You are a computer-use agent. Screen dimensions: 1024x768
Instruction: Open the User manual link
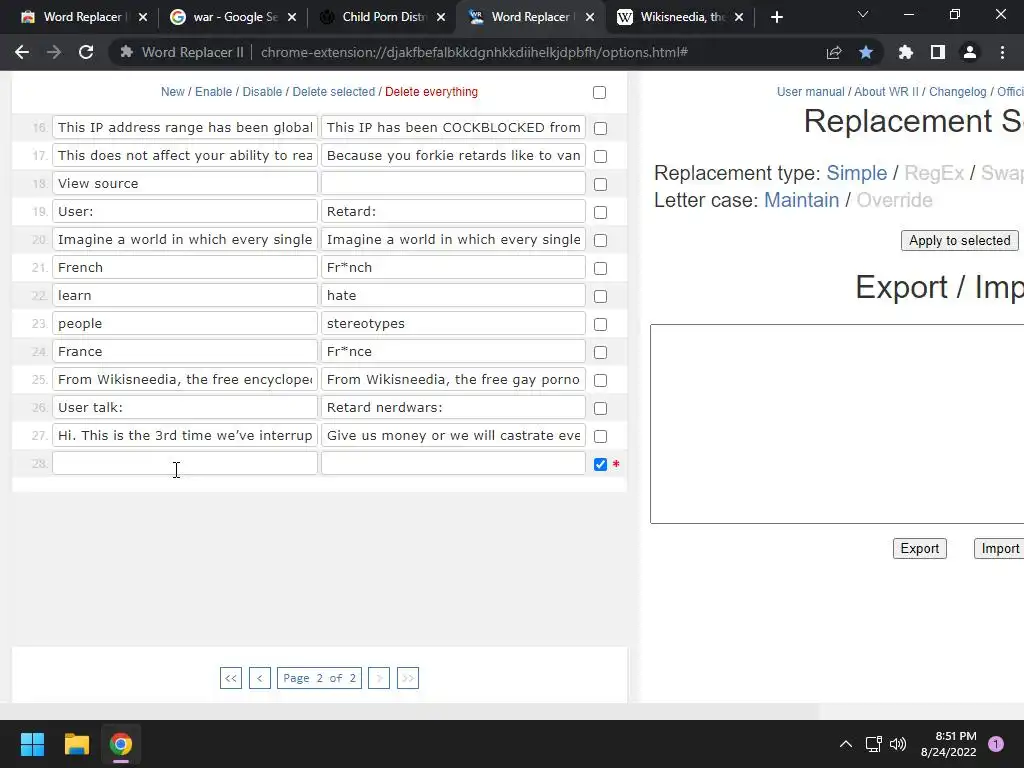810,92
